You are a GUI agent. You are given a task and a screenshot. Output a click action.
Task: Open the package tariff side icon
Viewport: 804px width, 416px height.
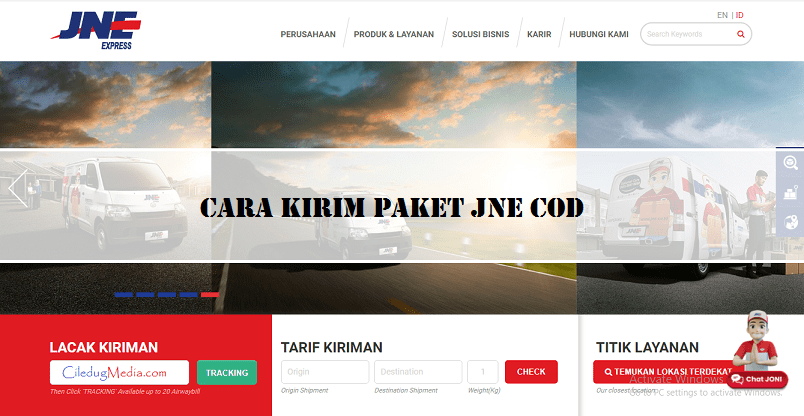point(790,192)
